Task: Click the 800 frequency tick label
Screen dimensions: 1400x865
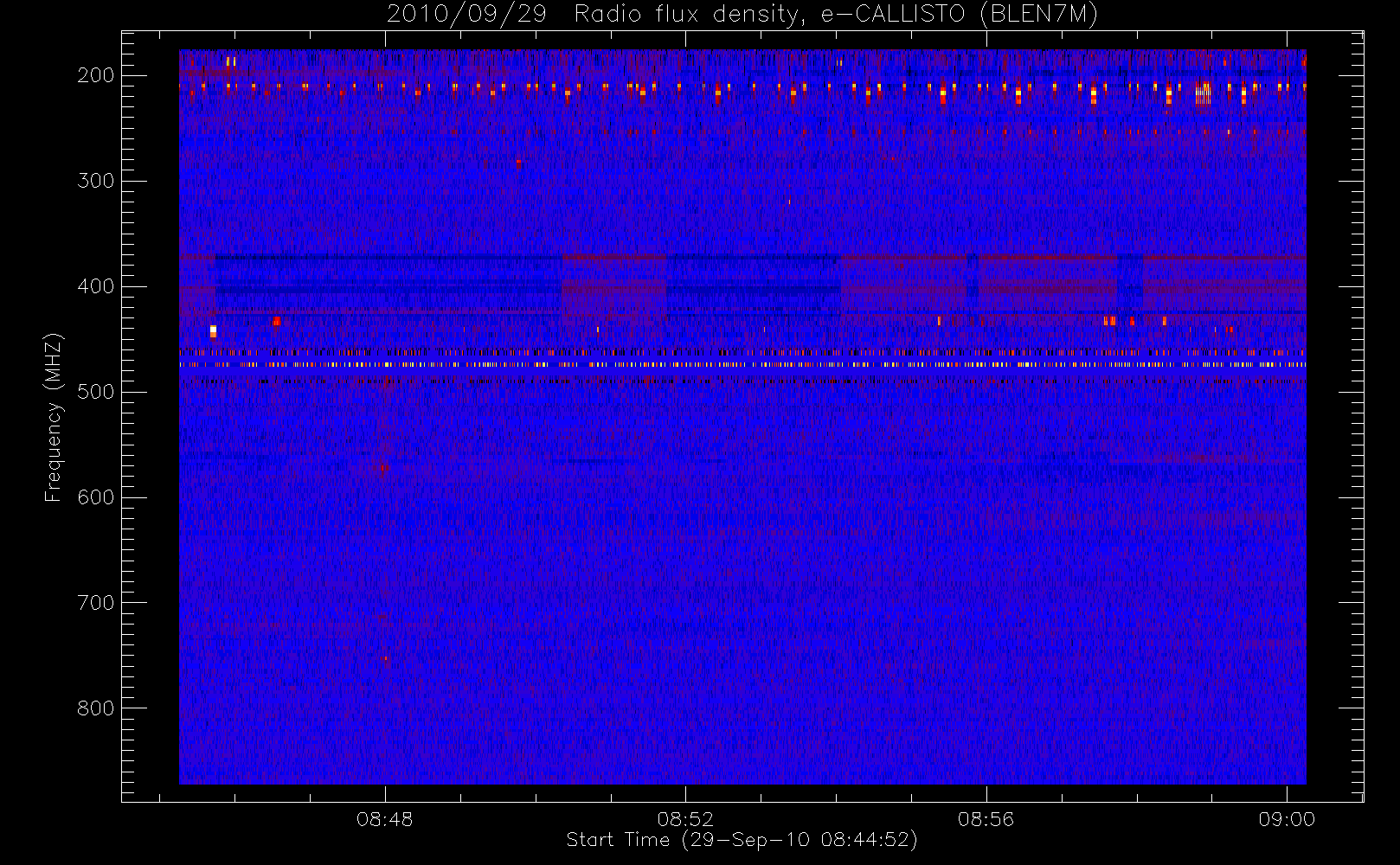Action: [96, 708]
